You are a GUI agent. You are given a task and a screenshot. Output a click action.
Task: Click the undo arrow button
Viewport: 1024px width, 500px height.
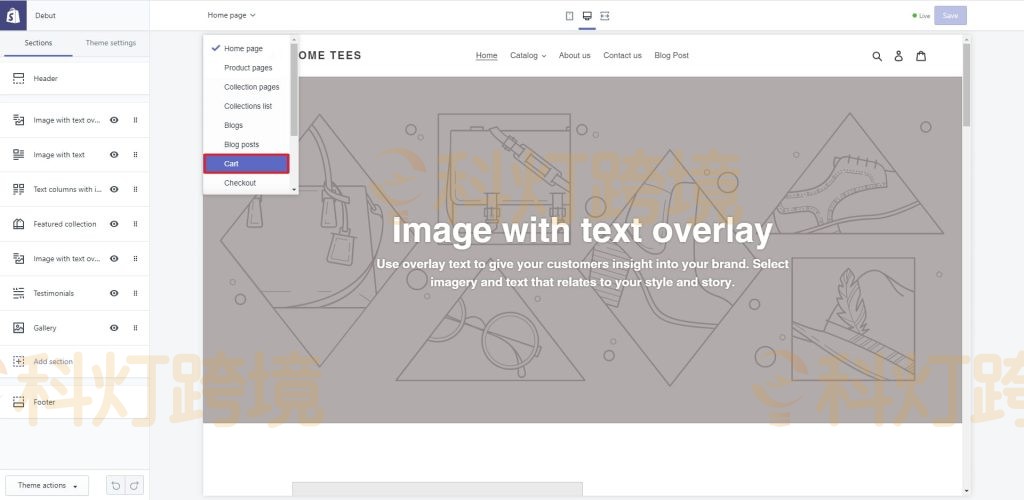pyautogui.click(x=116, y=486)
